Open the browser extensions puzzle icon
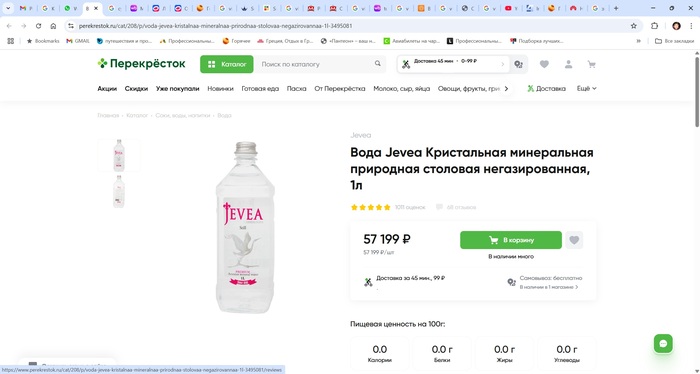The height and width of the screenshot is (374, 700). 654,26
